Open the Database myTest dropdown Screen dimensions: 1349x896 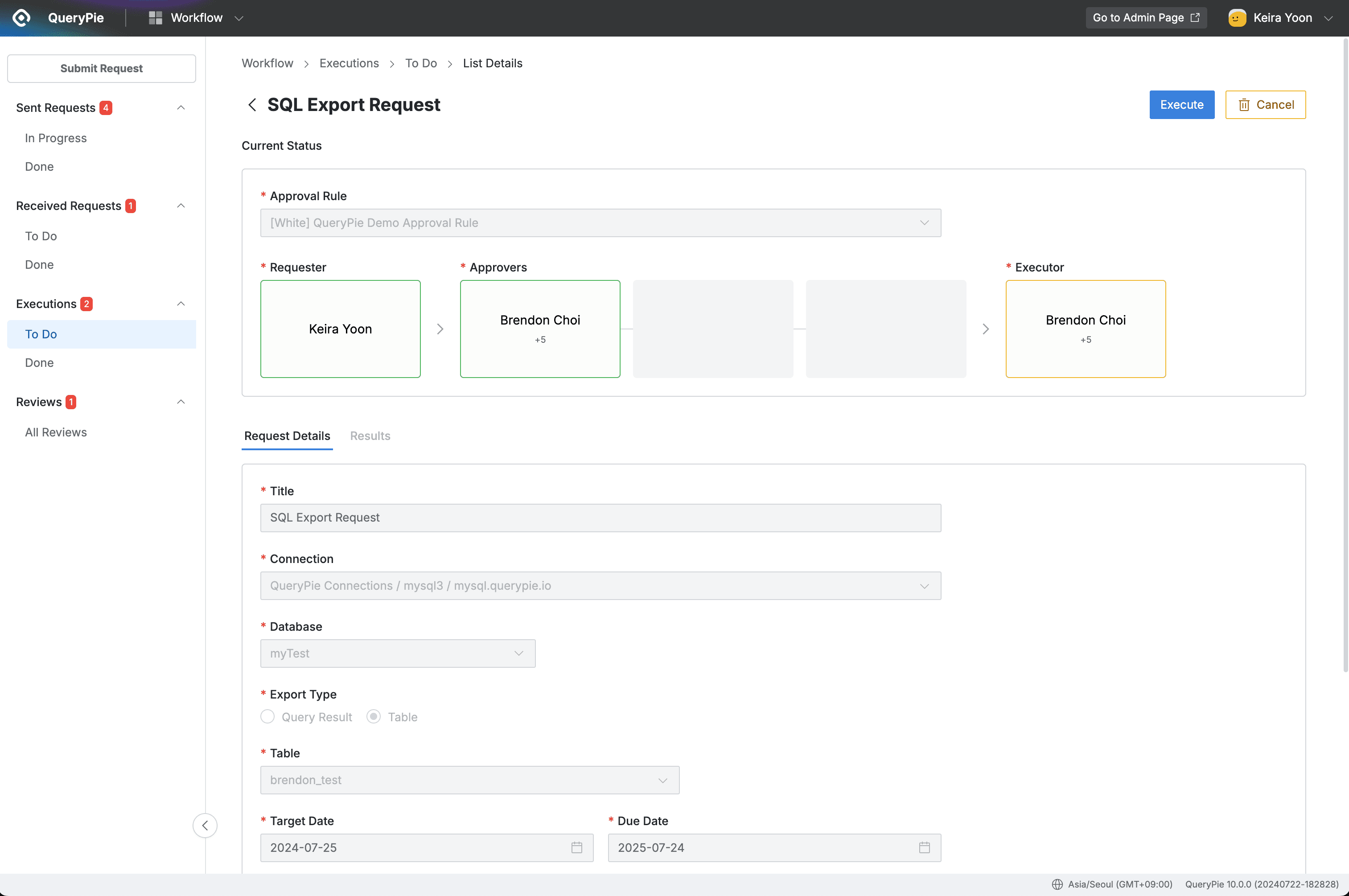point(398,653)
